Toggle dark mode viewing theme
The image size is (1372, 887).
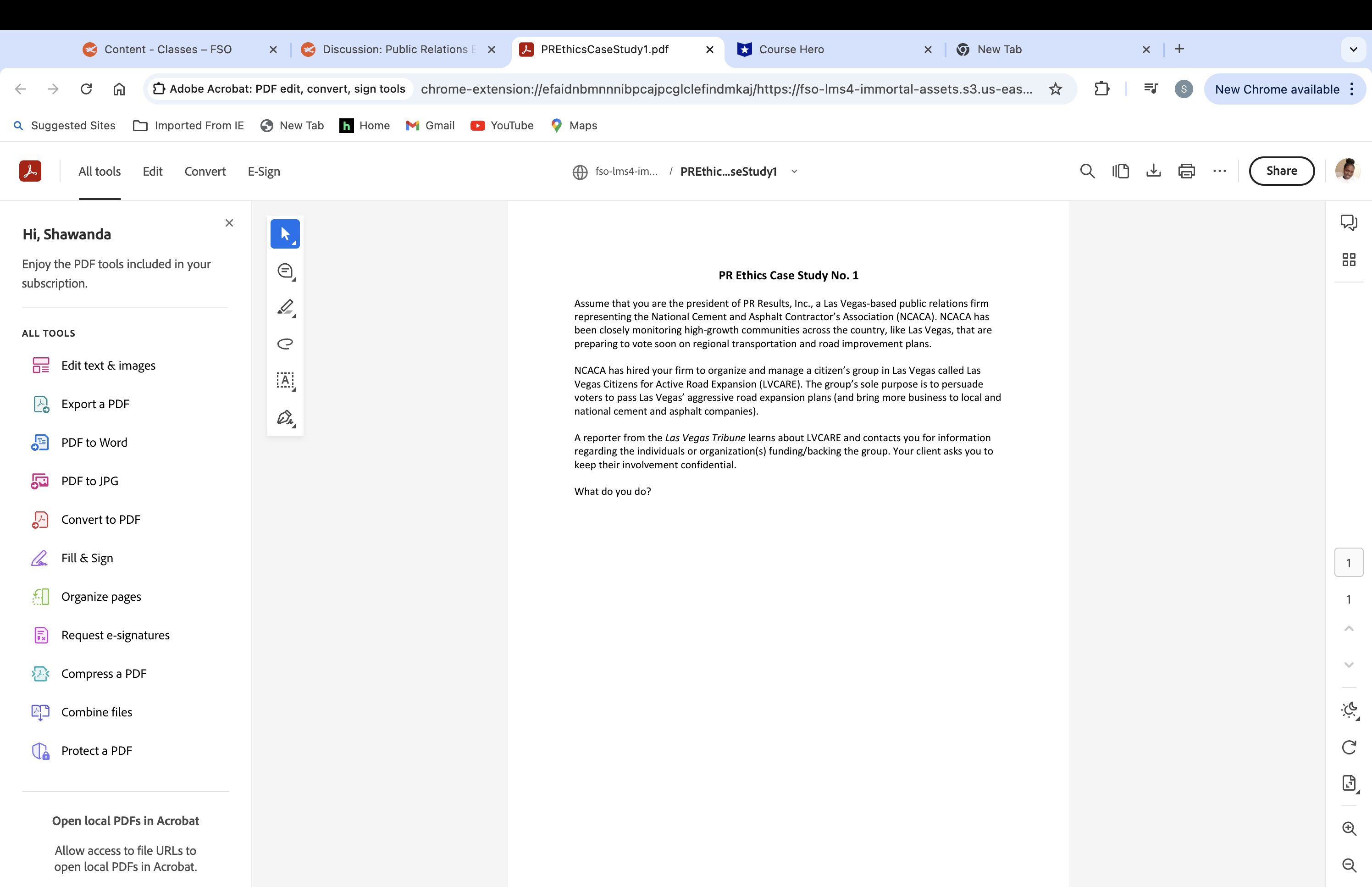1350,710
